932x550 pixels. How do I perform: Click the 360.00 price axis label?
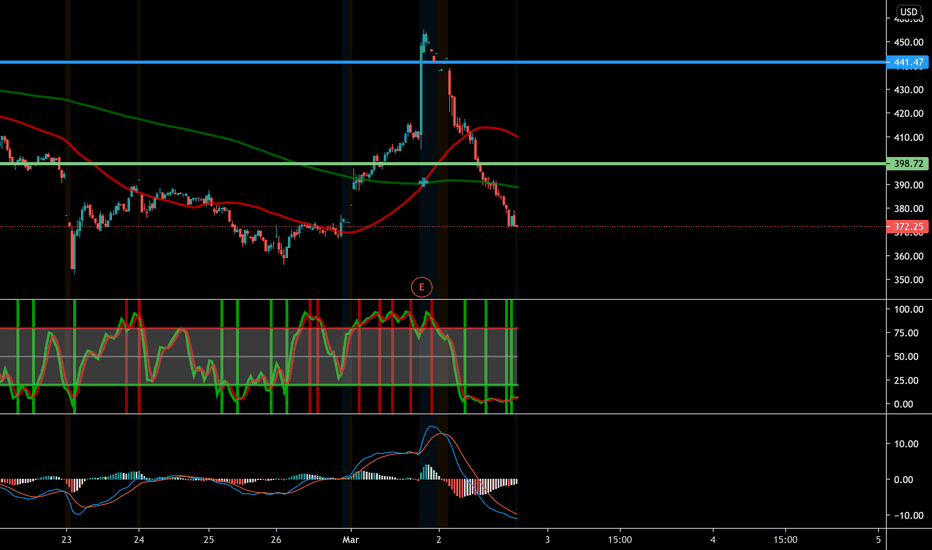tap(909, 256)
